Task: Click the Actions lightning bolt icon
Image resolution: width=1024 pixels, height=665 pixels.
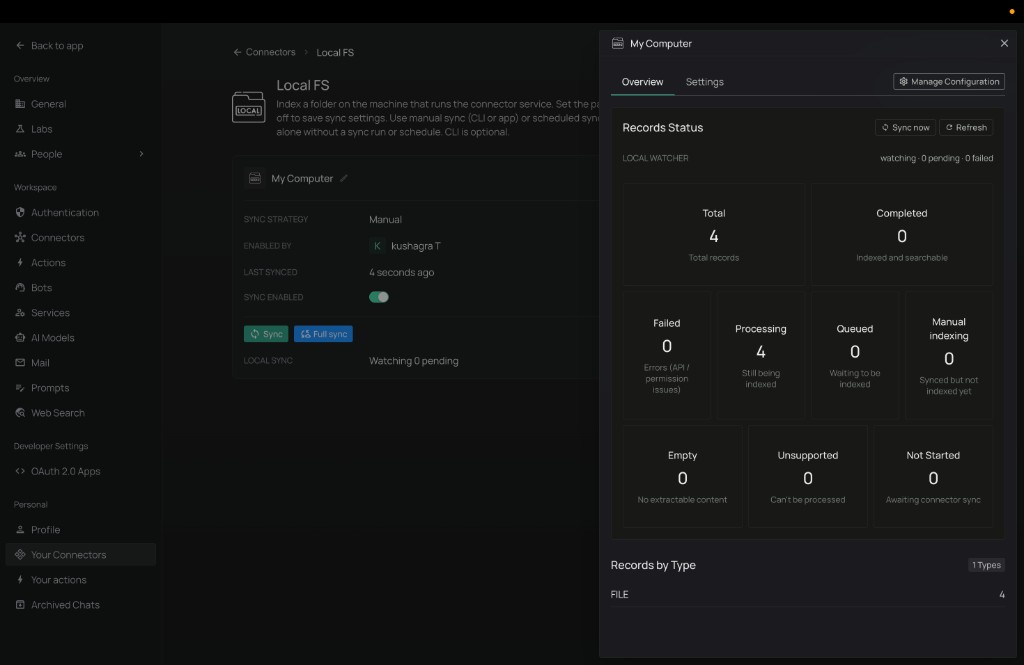Action: 20,263
